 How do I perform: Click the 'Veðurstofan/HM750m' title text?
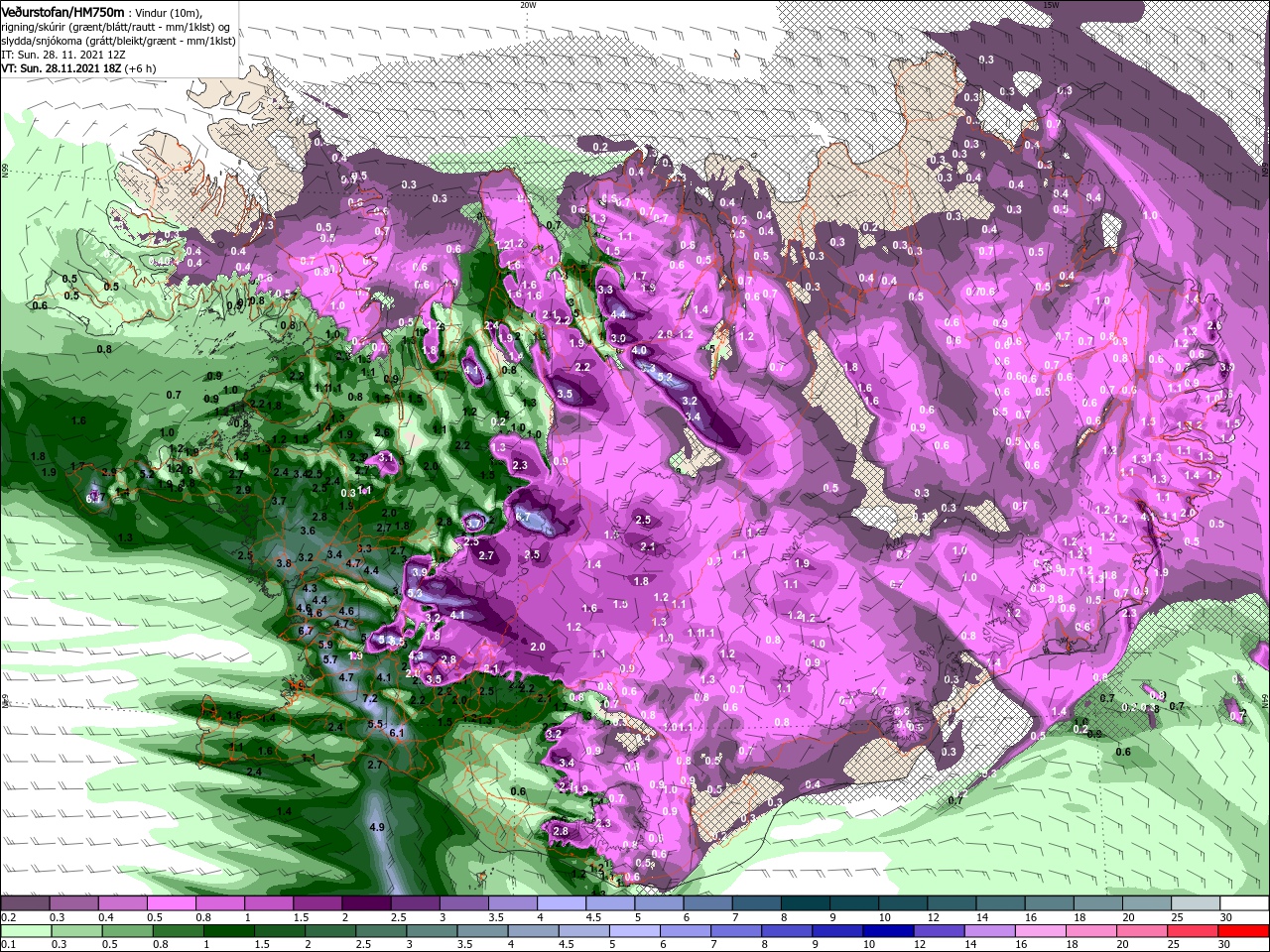click(x=63, y=11)
